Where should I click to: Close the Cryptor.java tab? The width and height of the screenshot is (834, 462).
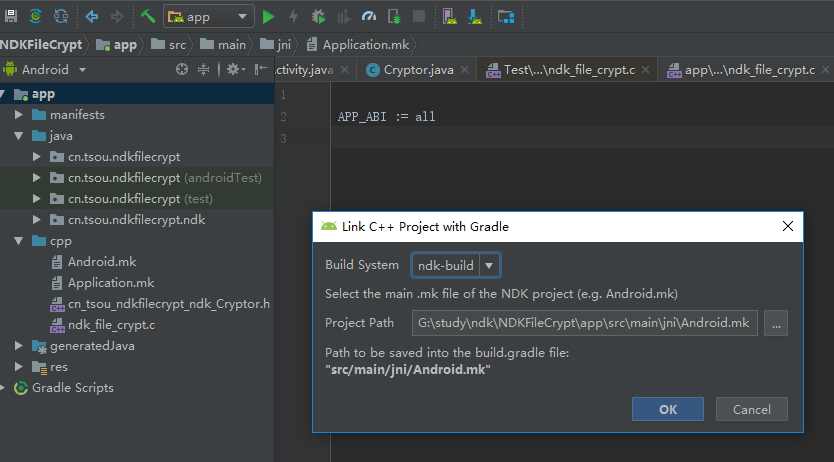[464, 70]
